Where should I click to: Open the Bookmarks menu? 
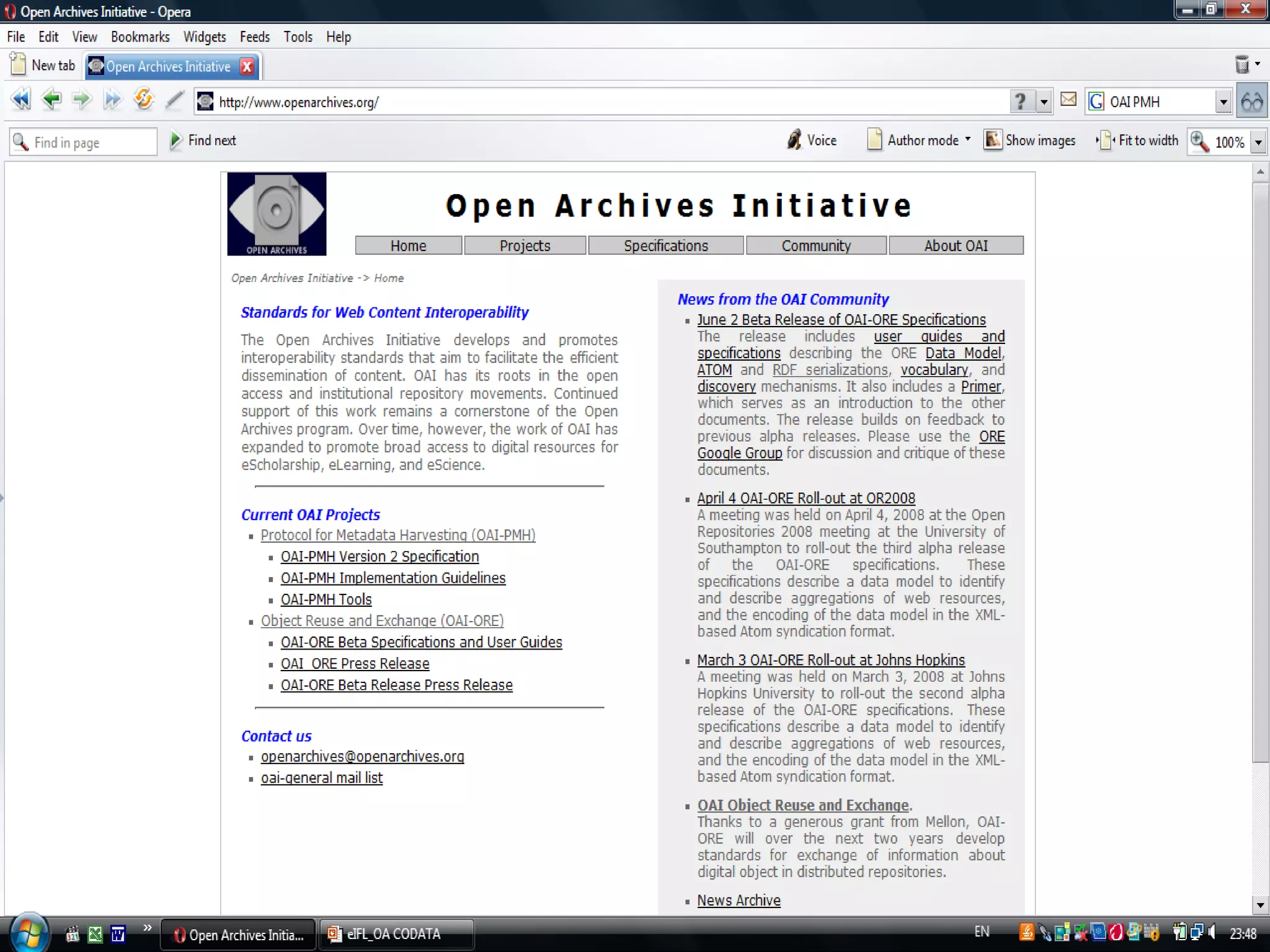pyautogui.click(x=140, y=37)
